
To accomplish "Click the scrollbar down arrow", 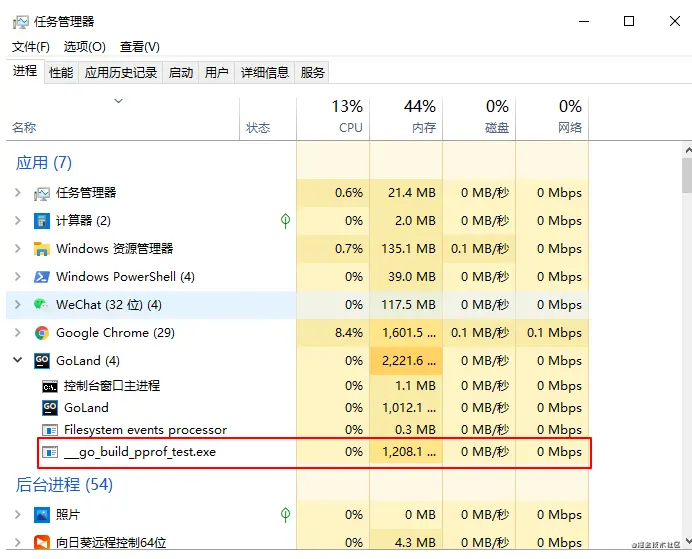I will tap(688, 541).
